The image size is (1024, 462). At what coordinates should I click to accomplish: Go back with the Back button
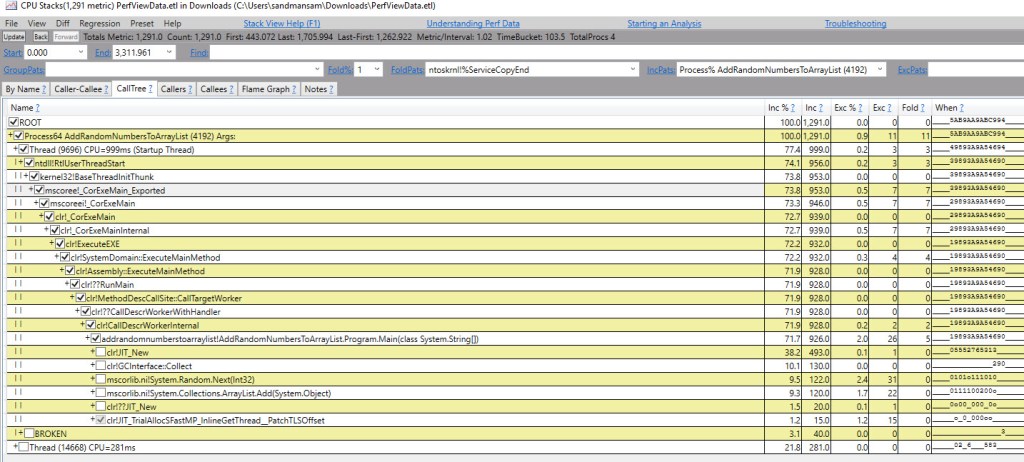(x=40, y=36)
